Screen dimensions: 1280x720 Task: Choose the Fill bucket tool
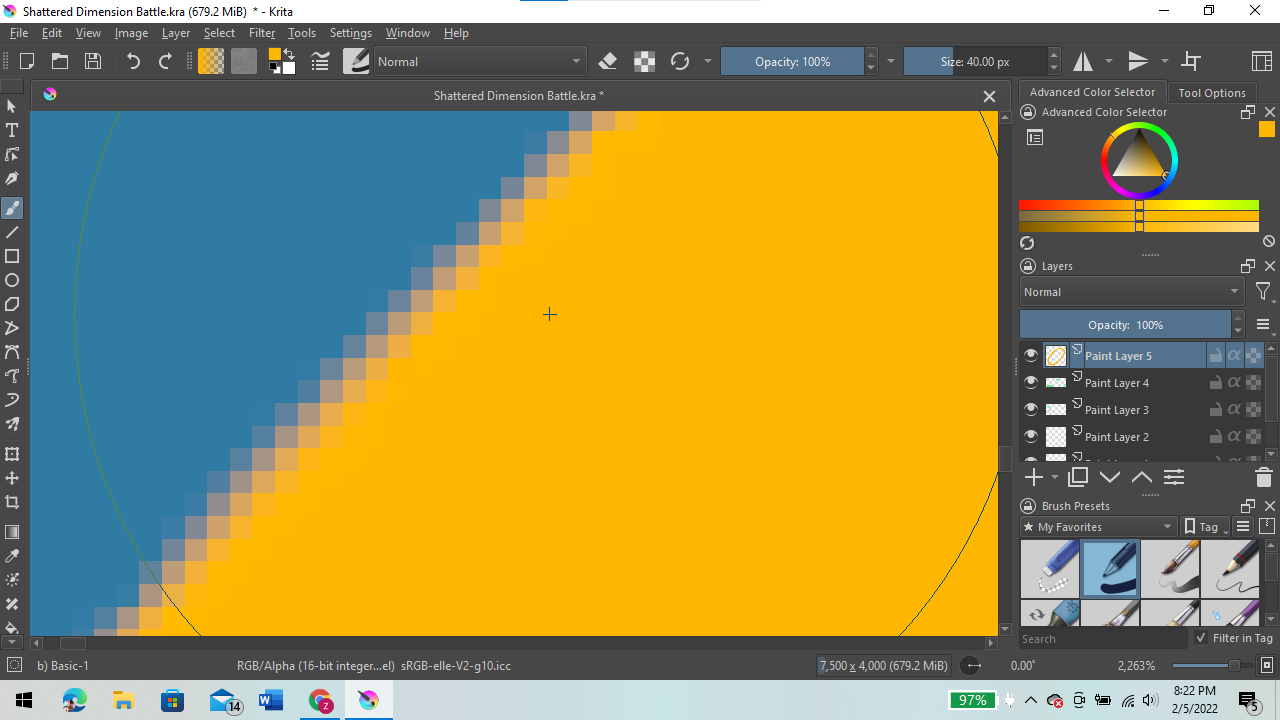(12, 628)
